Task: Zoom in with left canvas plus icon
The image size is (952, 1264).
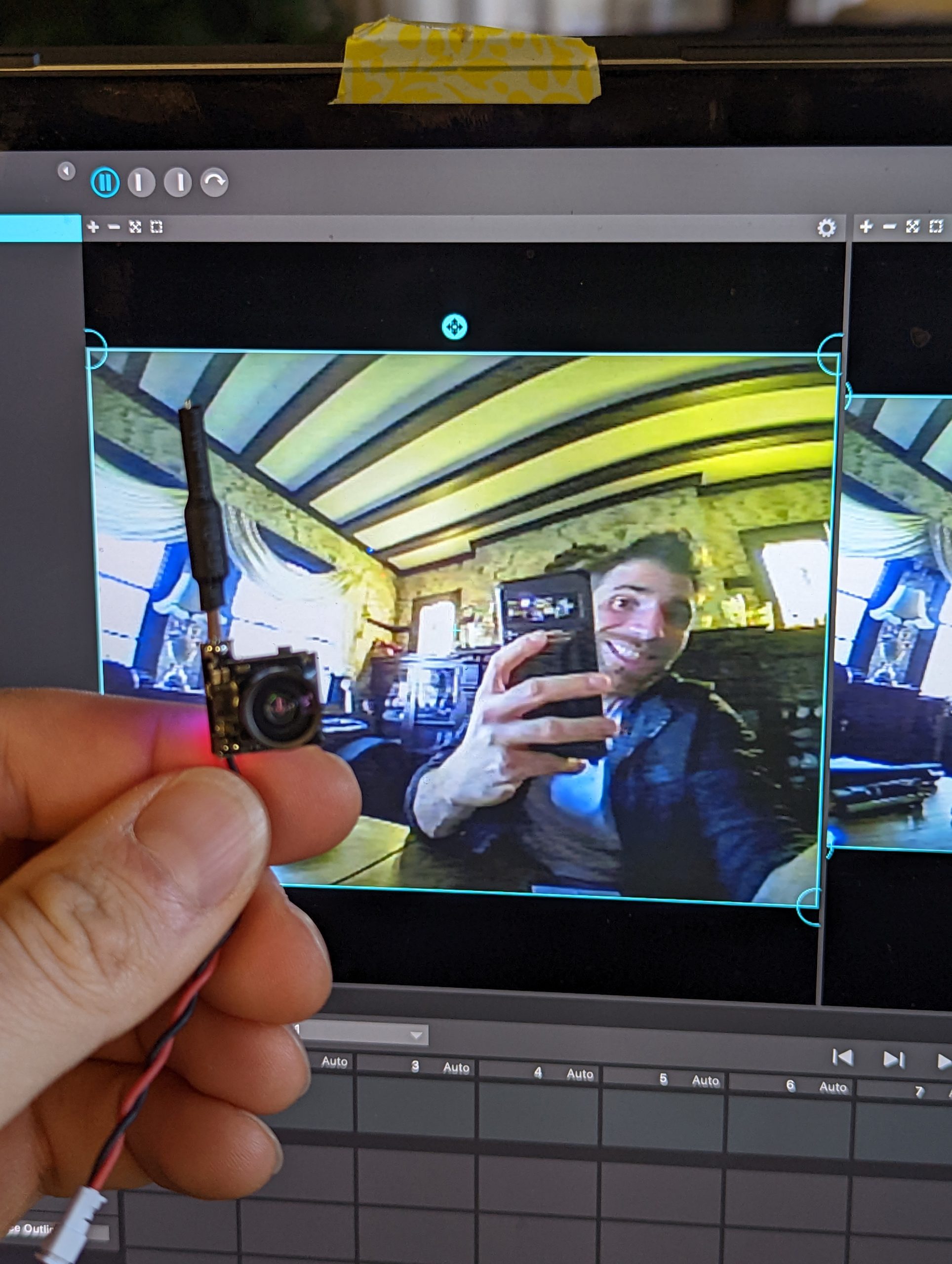Action: pyautogui.click(x=93, y=228)
